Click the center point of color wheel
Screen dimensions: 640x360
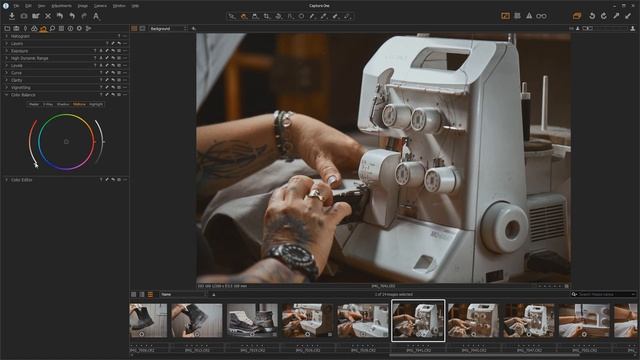pyautogui.click(x=66, y=142)
